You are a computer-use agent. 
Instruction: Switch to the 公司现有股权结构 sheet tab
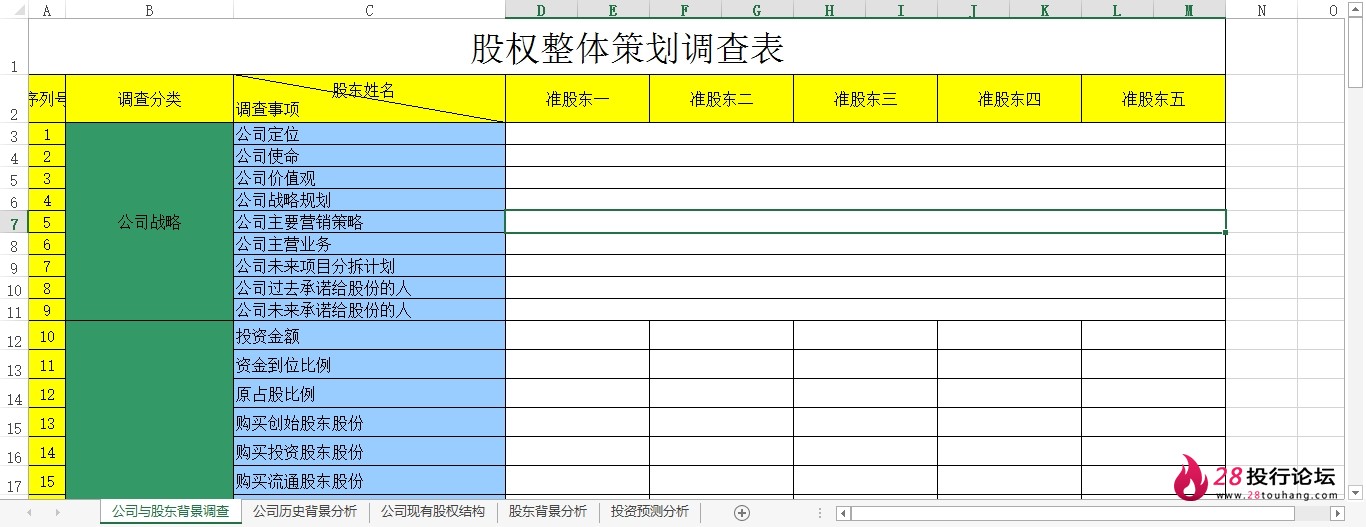tap(432, 512)
